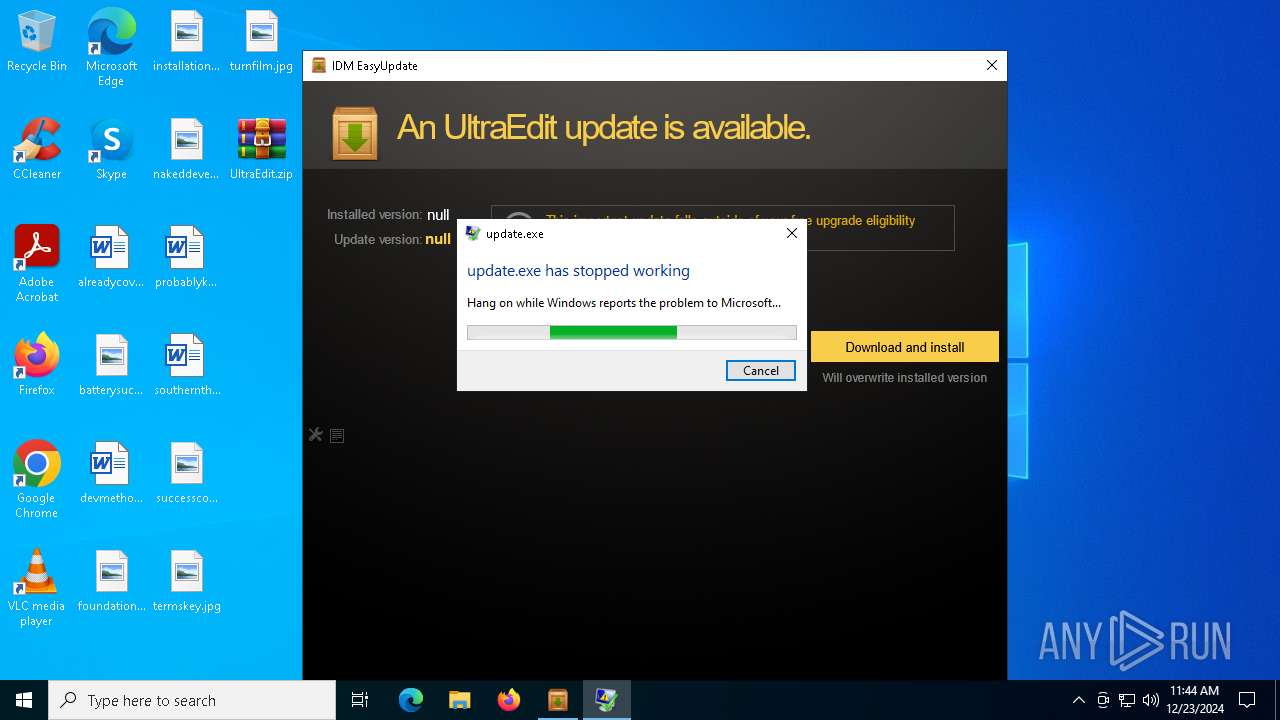Viewport: 1280px width, 720px height.
Task: Click the upgrade eligibility notice text
Action: (x=731, y=220)
